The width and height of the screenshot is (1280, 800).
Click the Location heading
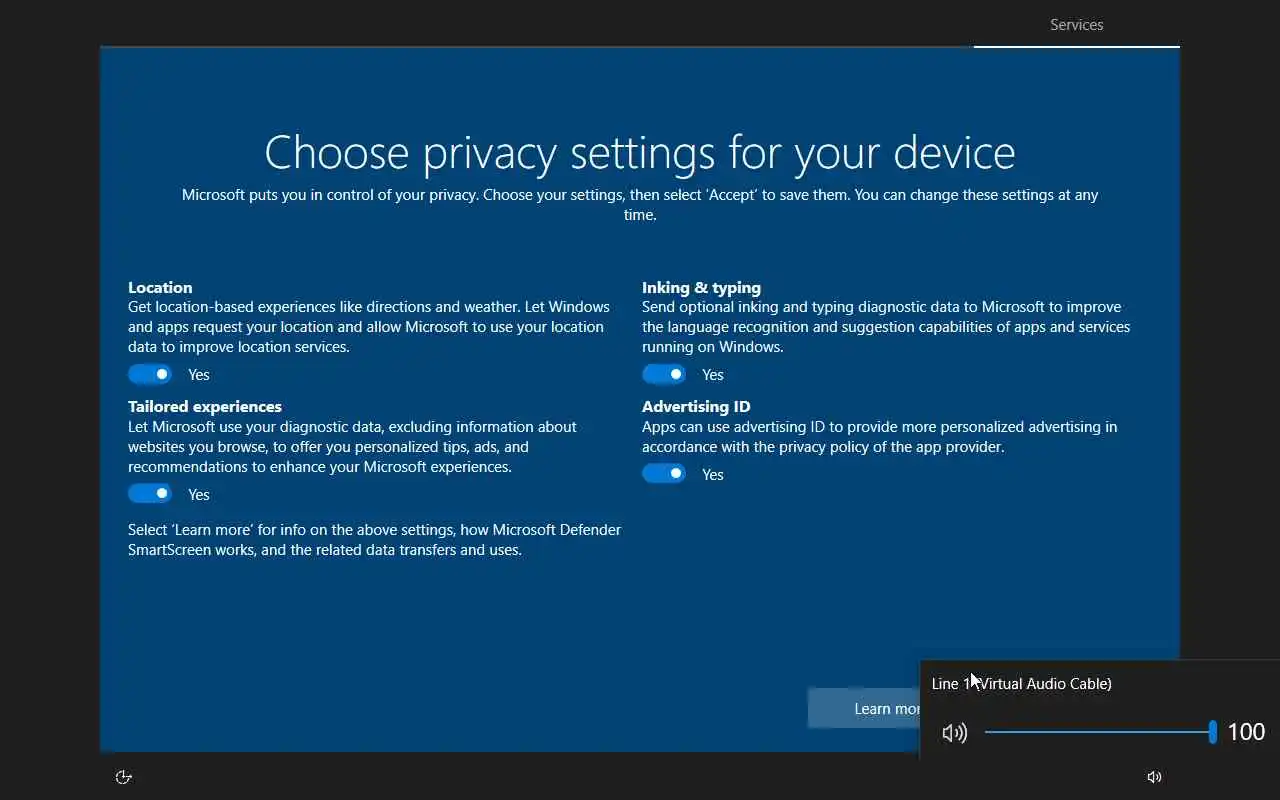160,287
